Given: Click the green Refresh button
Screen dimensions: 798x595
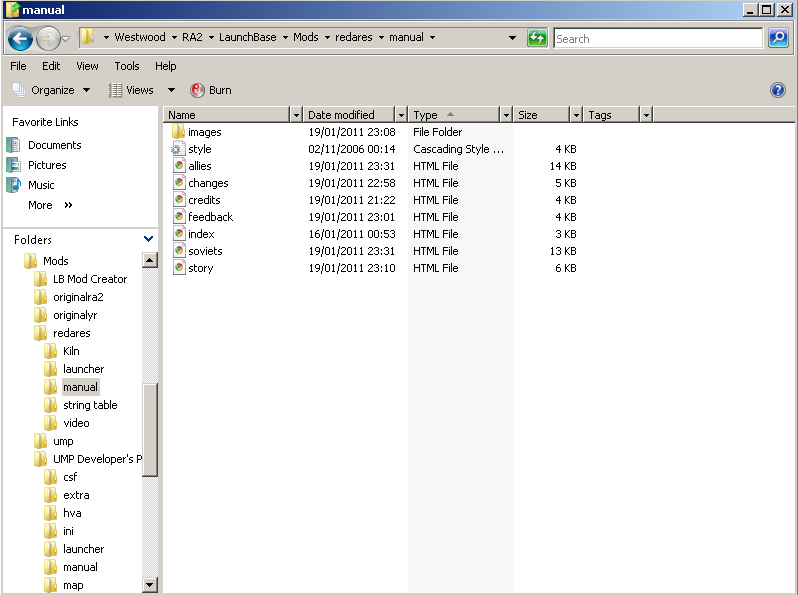Looking at the screenshot, I should 537,38.
